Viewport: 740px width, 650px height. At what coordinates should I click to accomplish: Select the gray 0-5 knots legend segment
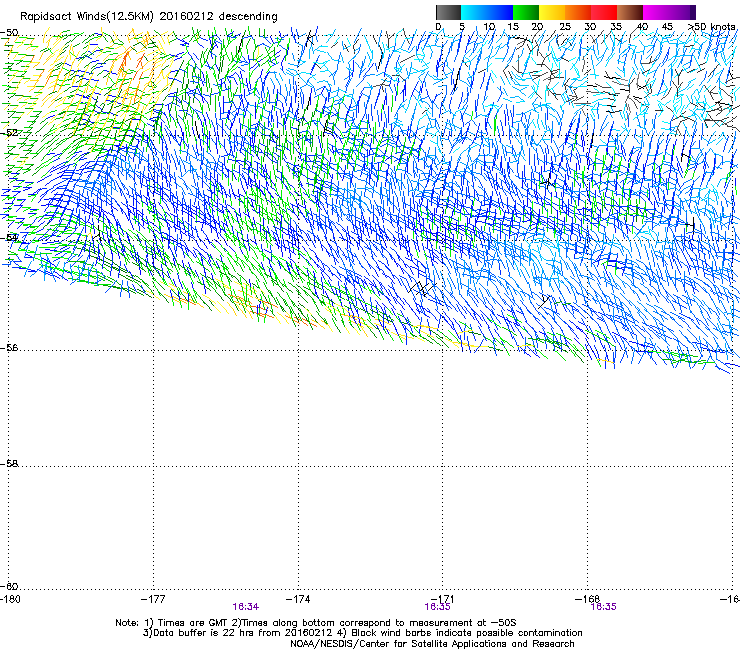tap(448, 12)
